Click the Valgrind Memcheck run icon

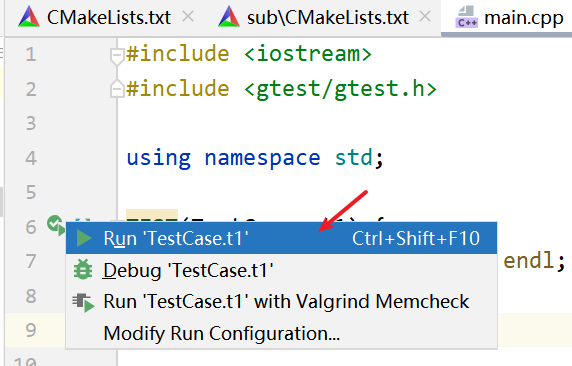click(83, 302)
